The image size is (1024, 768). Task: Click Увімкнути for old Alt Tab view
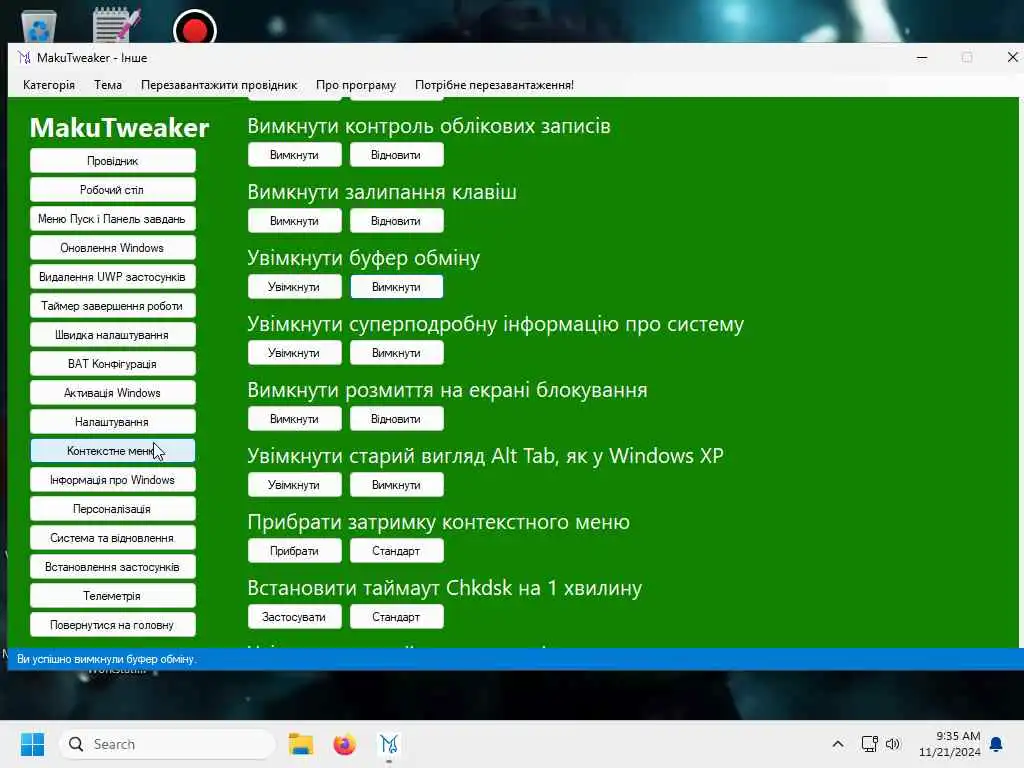(295, 485)
